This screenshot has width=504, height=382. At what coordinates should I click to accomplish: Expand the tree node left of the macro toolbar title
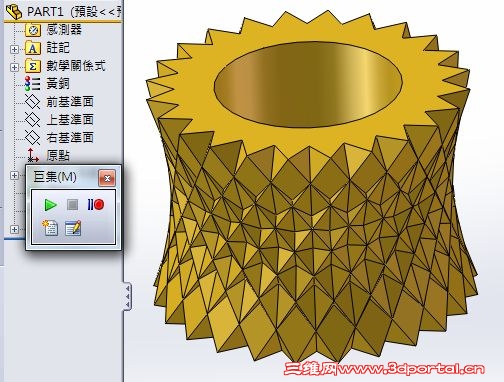point(14,175)
